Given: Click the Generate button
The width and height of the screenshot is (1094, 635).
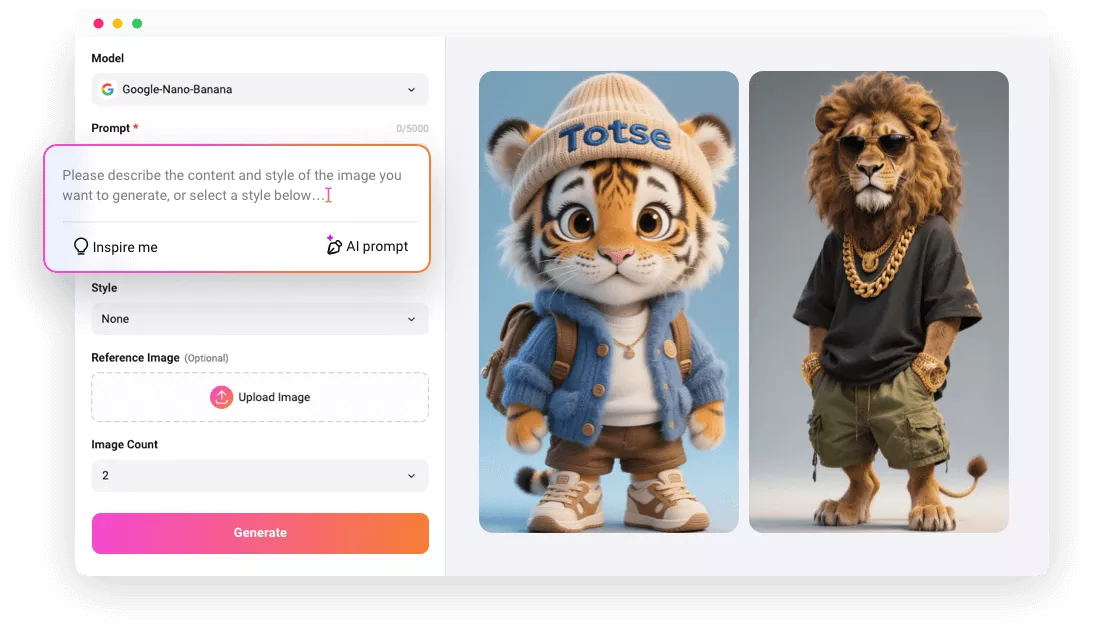Looking at the screenshot, I should click(x=260, y=532).
